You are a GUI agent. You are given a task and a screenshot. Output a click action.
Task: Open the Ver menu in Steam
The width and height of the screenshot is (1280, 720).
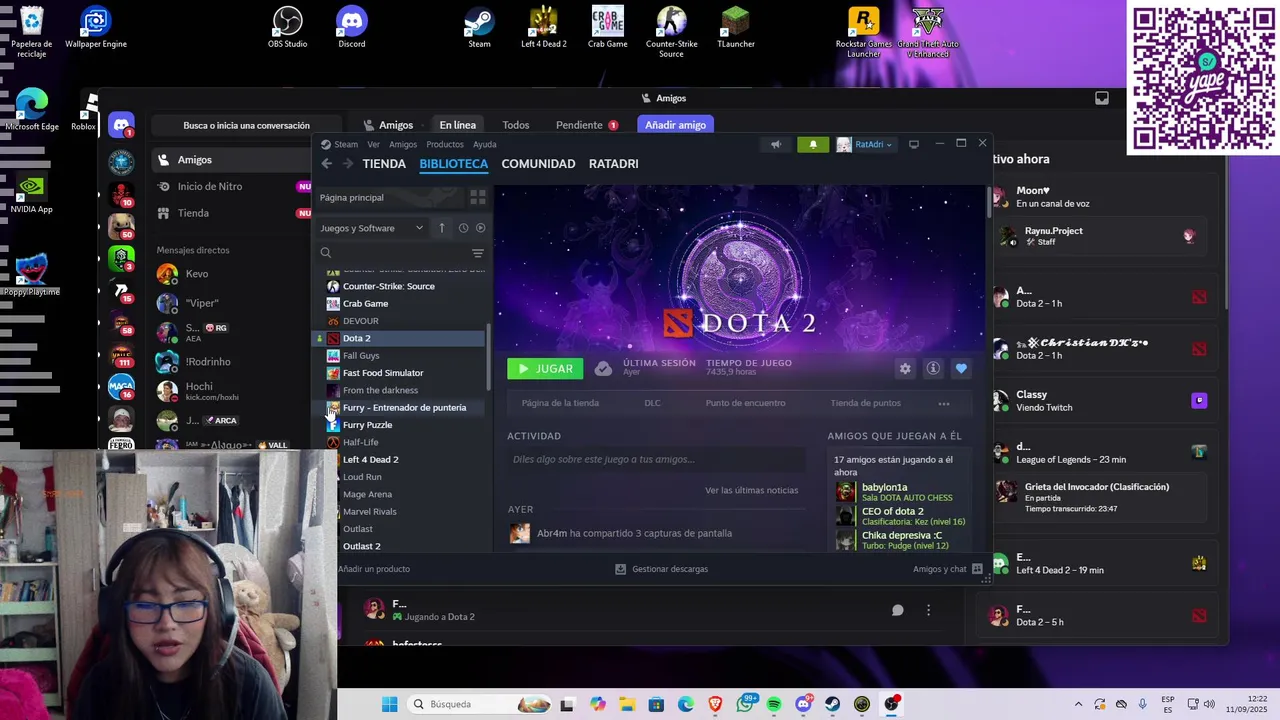coord(373,144)
